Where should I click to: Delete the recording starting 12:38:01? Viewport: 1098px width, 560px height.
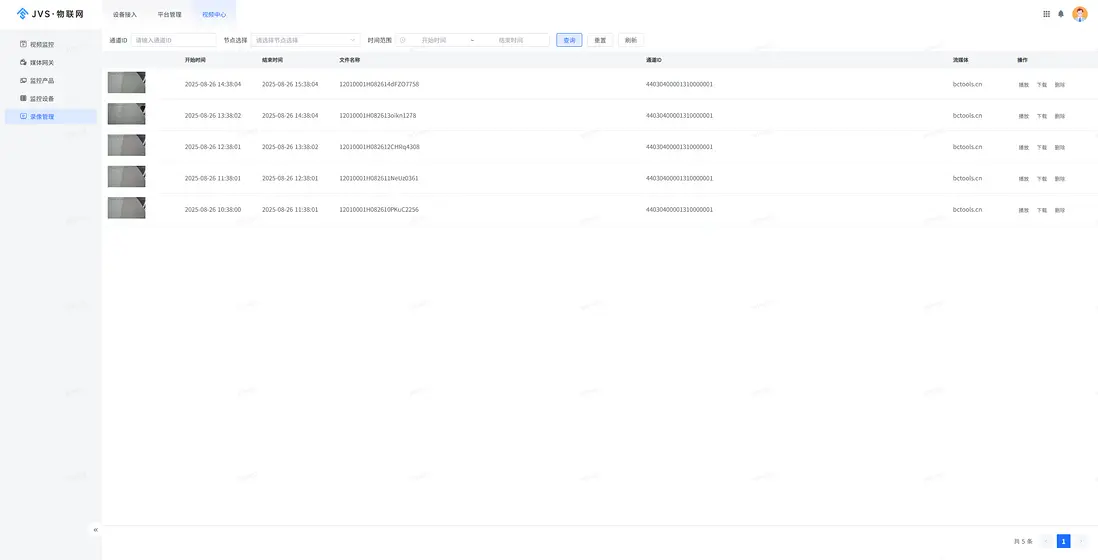tap(1060, 148)
